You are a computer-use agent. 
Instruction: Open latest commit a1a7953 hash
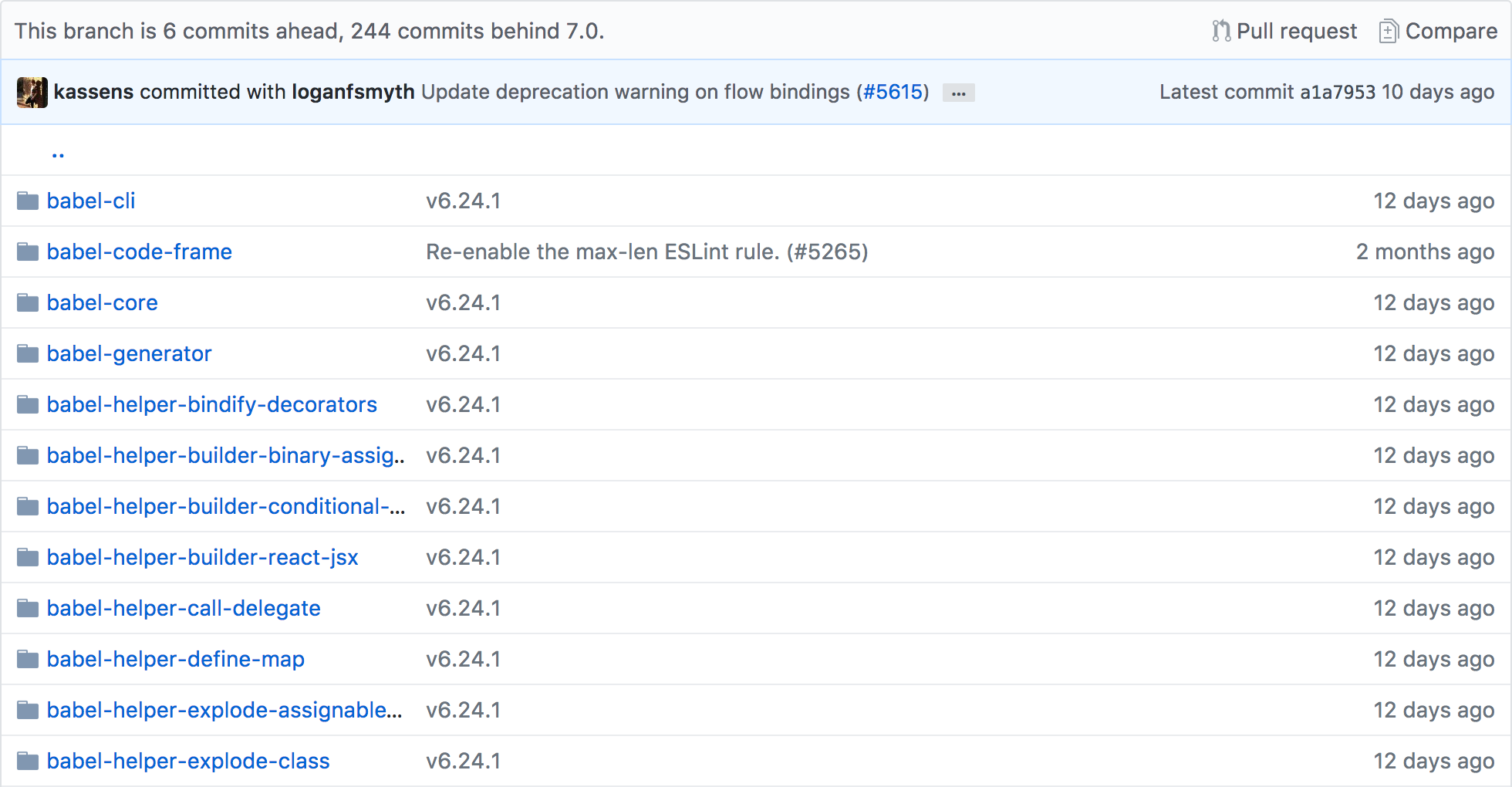tap(1338, 92)
